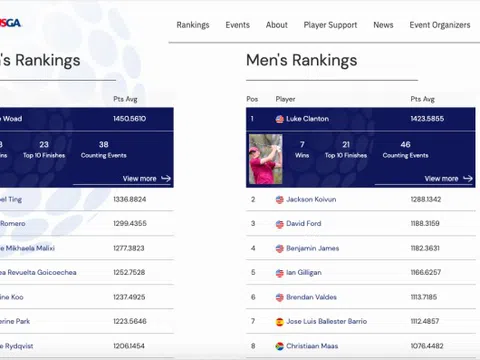Click the arrow icon in women's View more
Viewport: 480px width, 360px height.
point(166,179)
